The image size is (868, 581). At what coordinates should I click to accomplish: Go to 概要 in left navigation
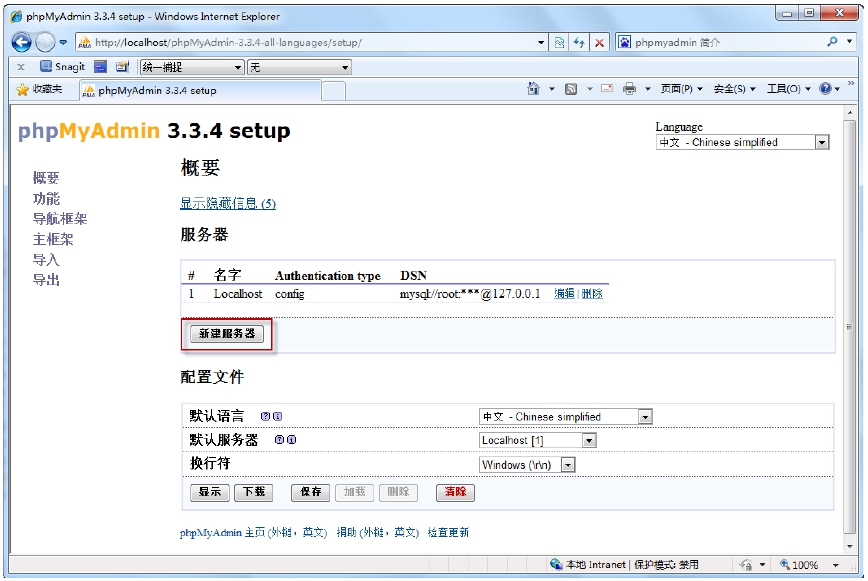pyautogui.click(x=46, y=178)
